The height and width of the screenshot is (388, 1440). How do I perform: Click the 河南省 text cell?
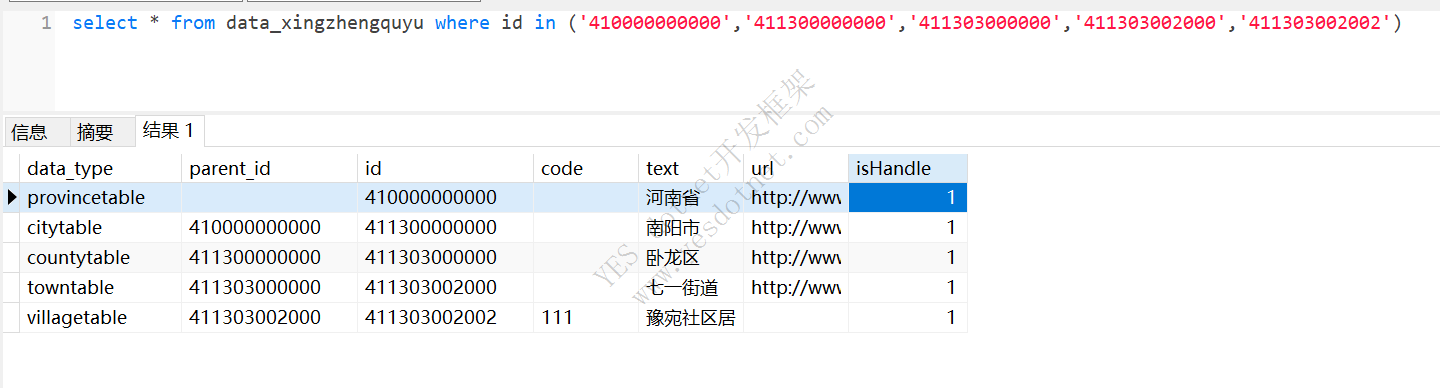690,198
